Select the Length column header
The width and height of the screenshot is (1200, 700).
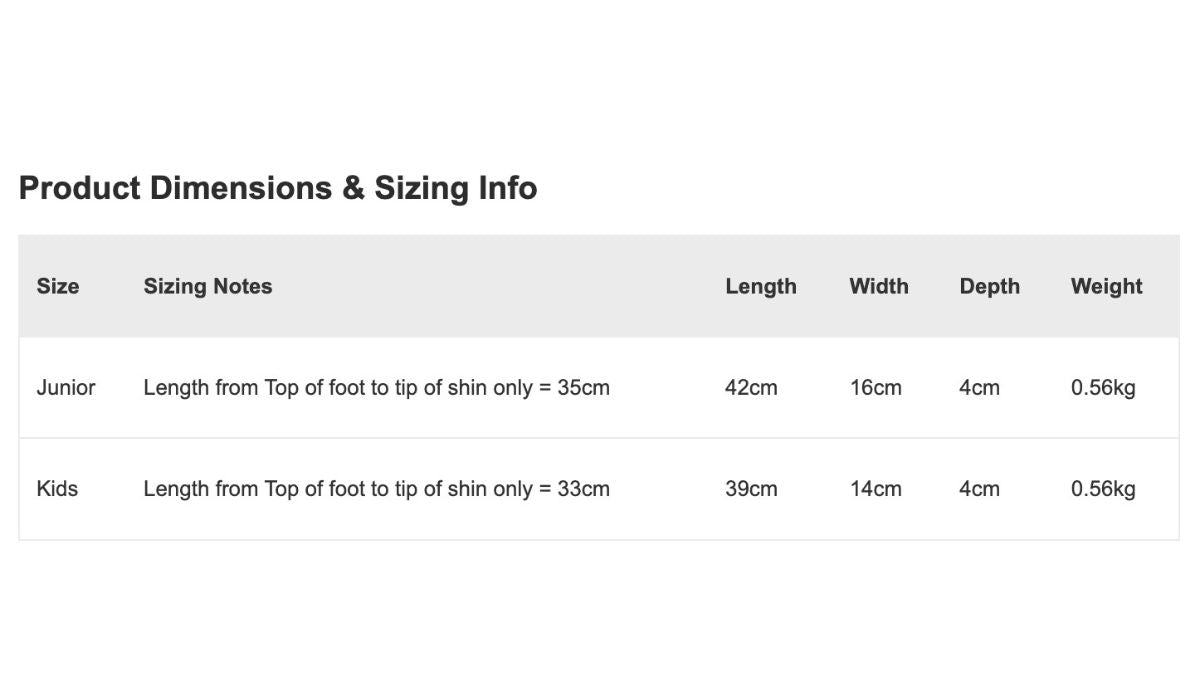click(761, 287)
